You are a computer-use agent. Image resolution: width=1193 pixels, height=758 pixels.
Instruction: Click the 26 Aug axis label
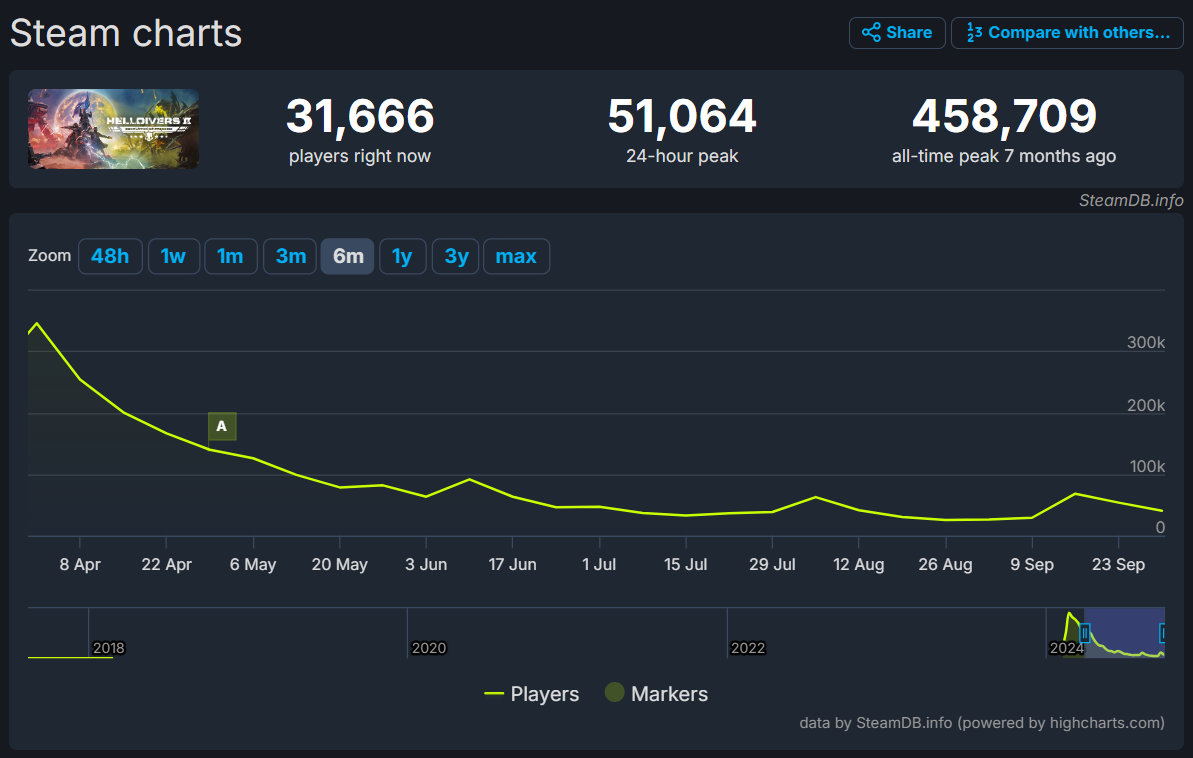click(946, 565)
